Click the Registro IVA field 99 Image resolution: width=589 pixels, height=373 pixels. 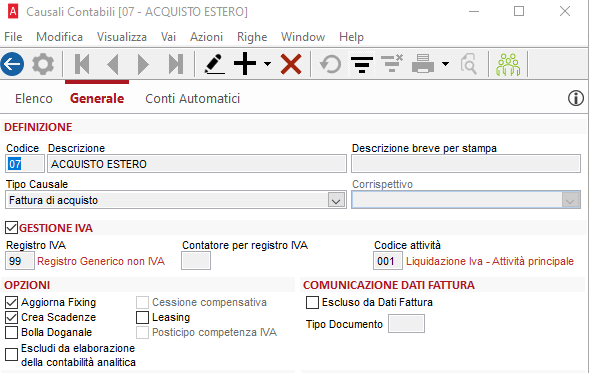pyautogui.click(x=20, y=261)
